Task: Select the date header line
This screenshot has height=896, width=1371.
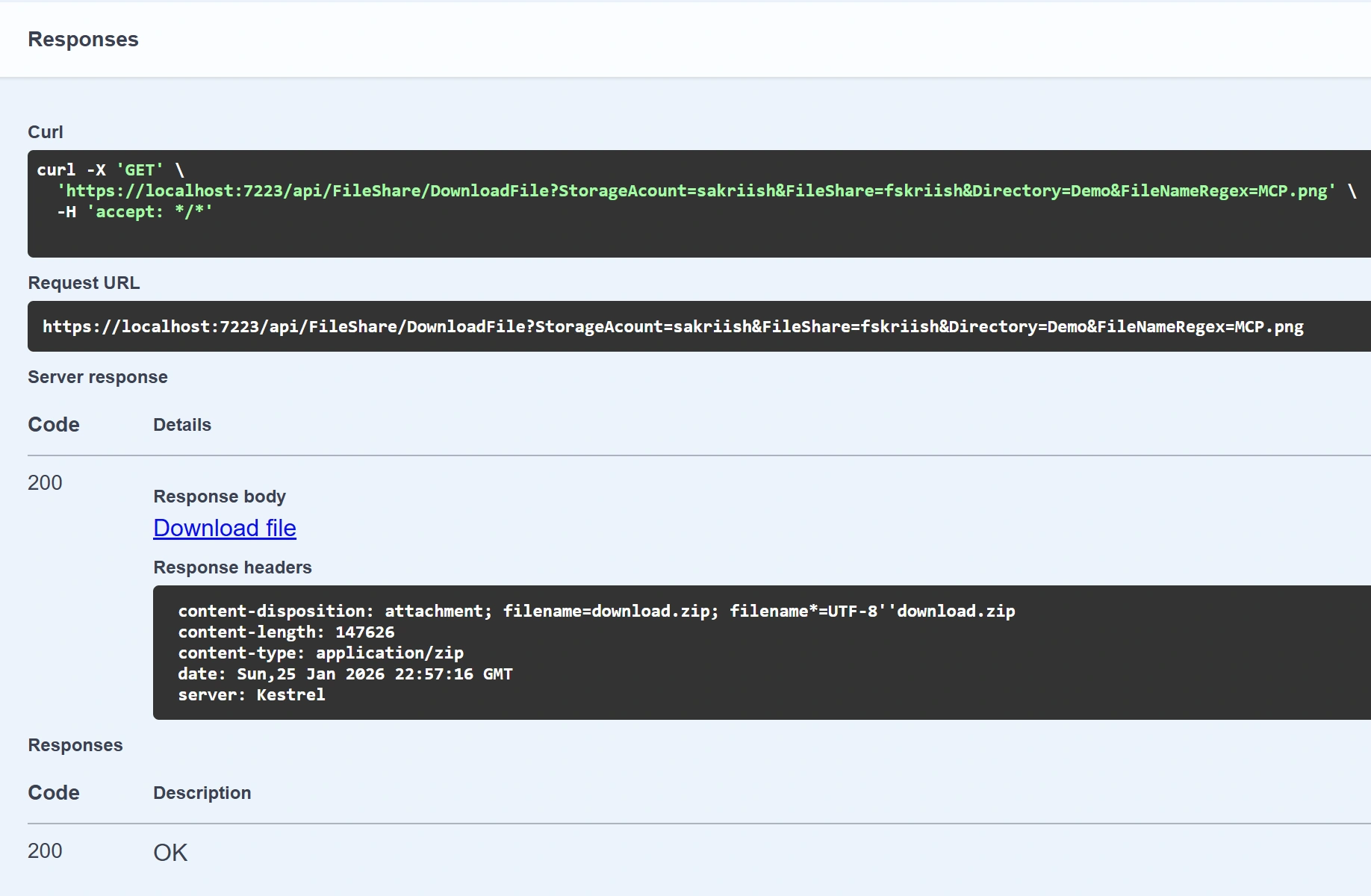Action: [x=345, y=673]
